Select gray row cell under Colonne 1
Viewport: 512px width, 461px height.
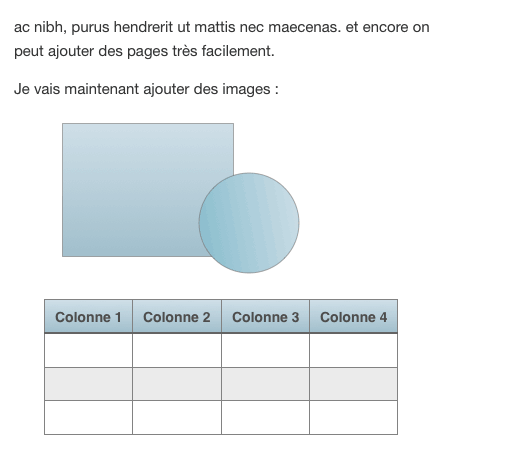[88, 384]
